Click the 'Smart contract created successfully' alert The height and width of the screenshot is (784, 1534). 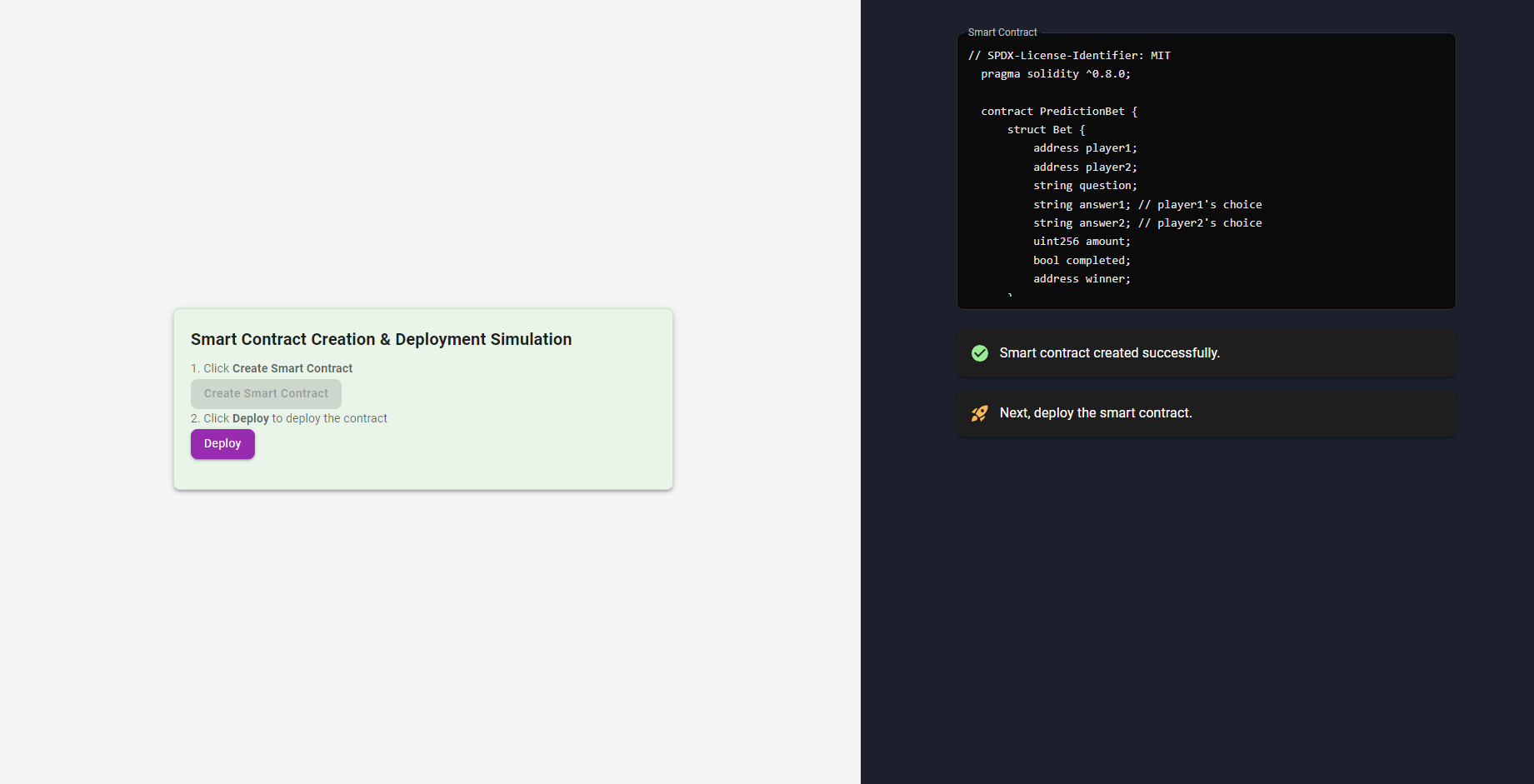[x=1109, y=353]
